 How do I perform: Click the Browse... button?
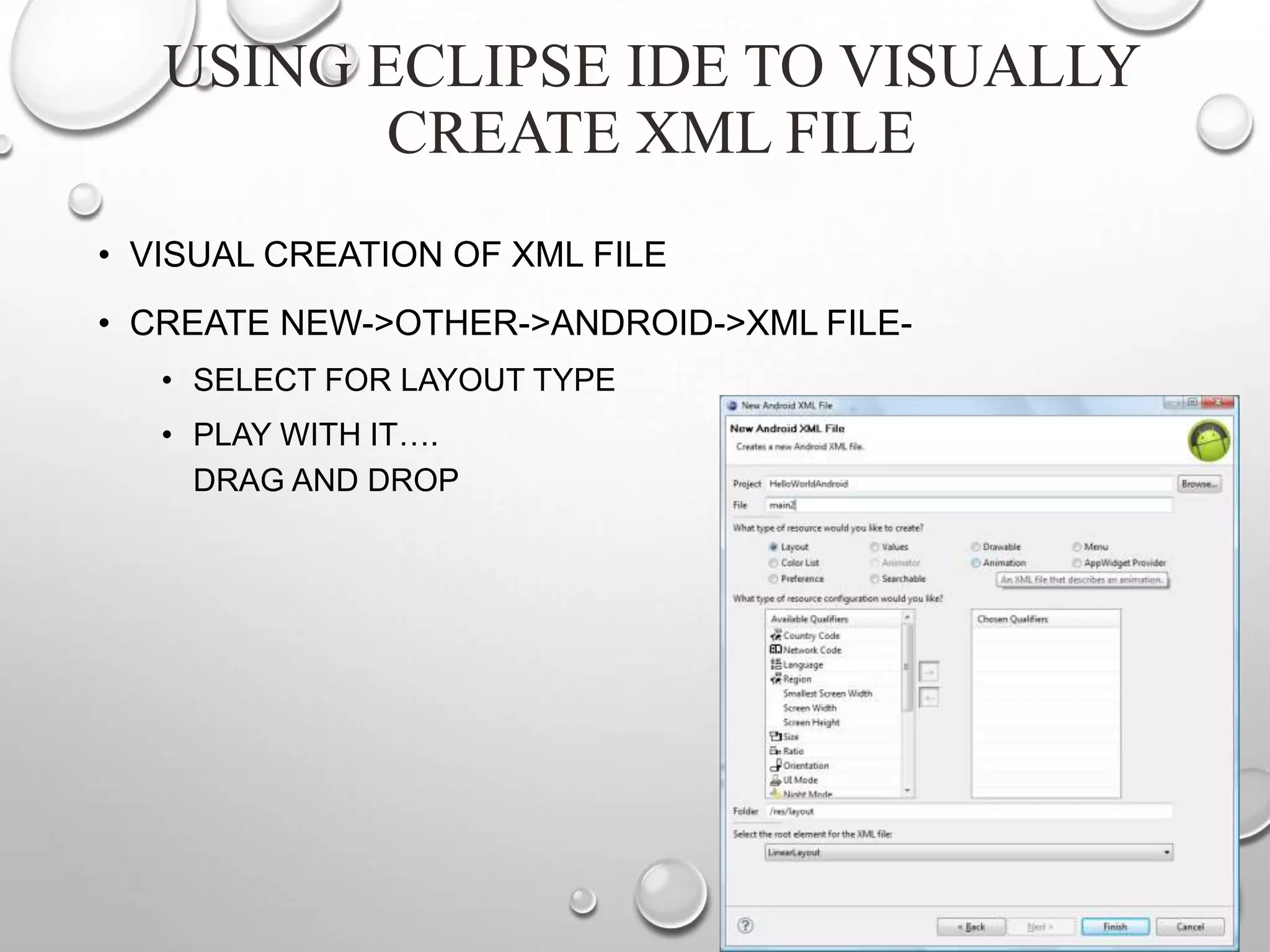pyautogui.click(x=1199, y=484)
